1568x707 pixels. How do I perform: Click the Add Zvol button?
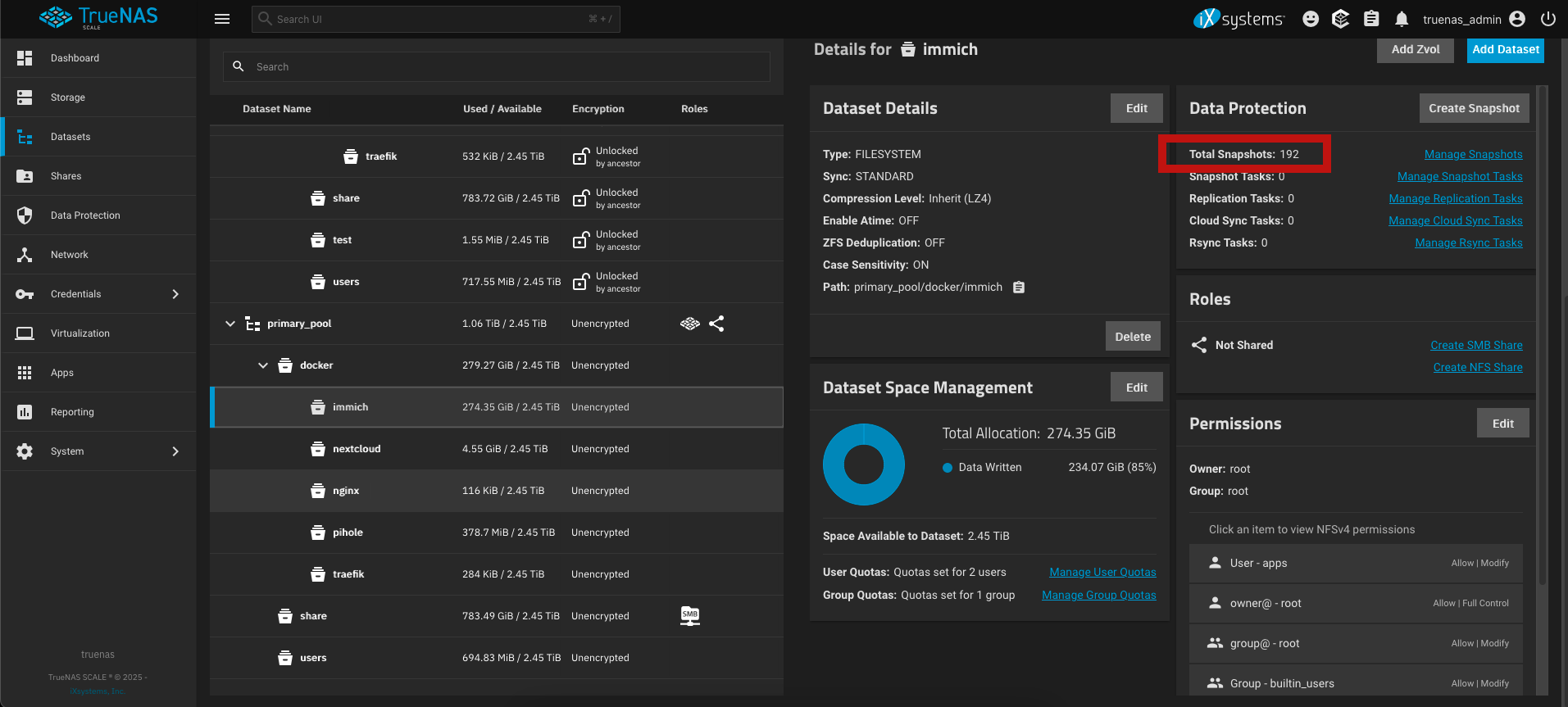point(1416,49)
